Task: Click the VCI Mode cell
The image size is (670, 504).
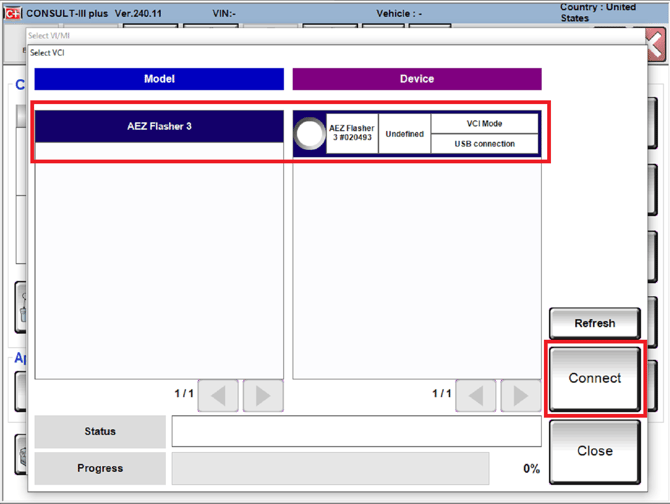Action: [485, 123]
